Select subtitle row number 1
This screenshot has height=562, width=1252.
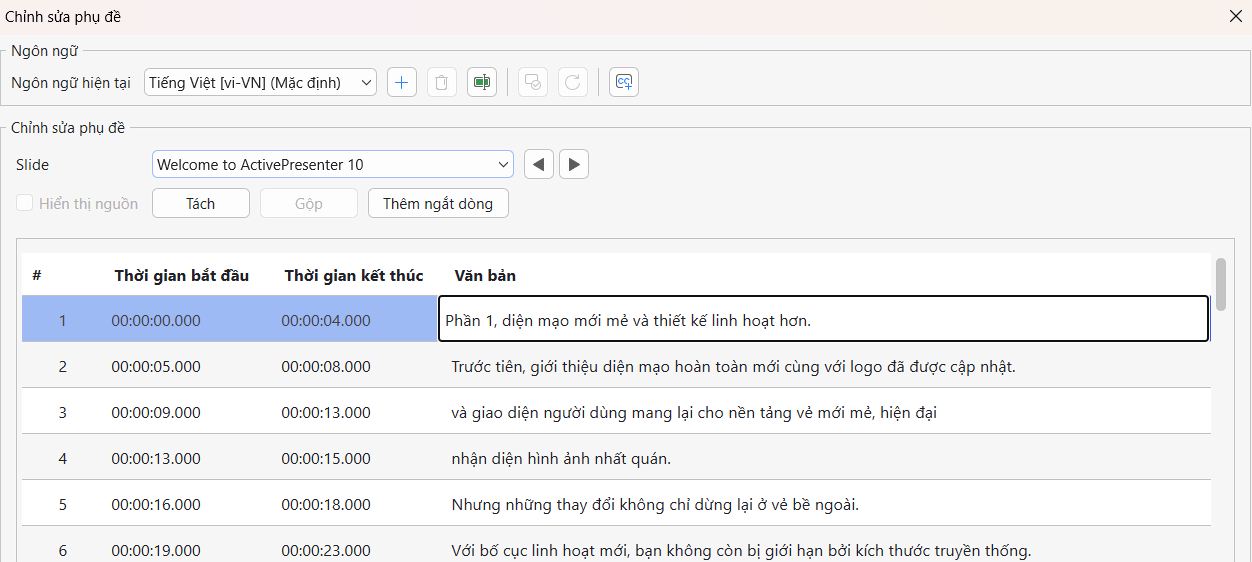point(62,320)
